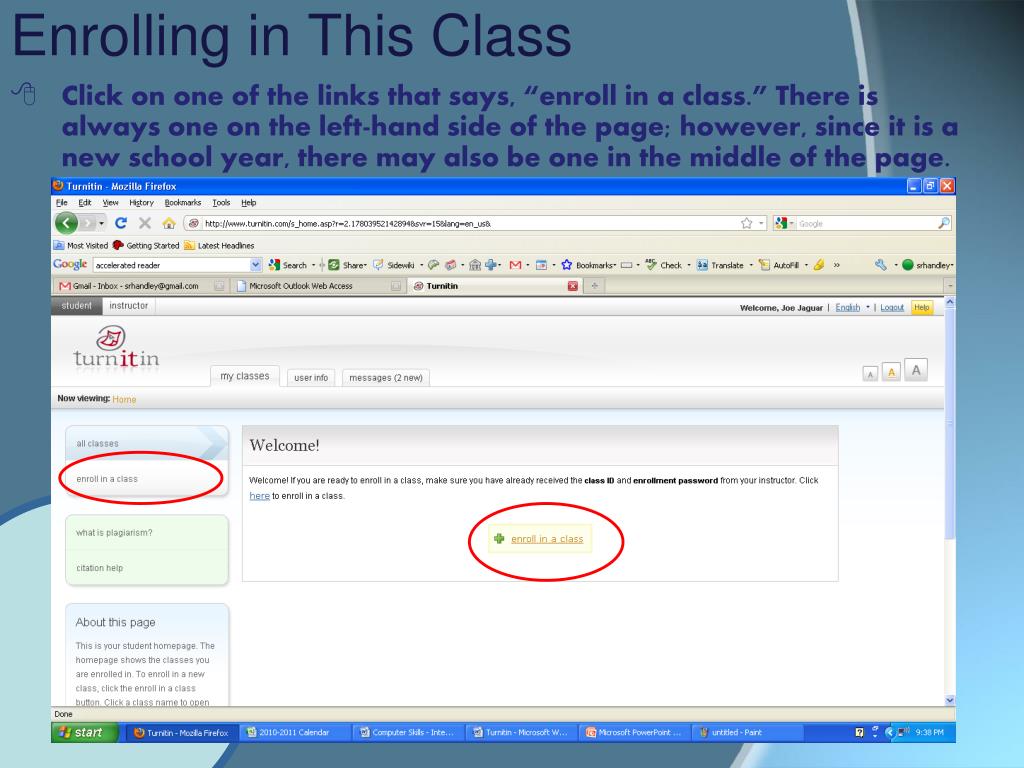The width and height of the screenshot is (1024, 768).
Task: Click the Google Toolbar Search button
Action: click(288, 265)
